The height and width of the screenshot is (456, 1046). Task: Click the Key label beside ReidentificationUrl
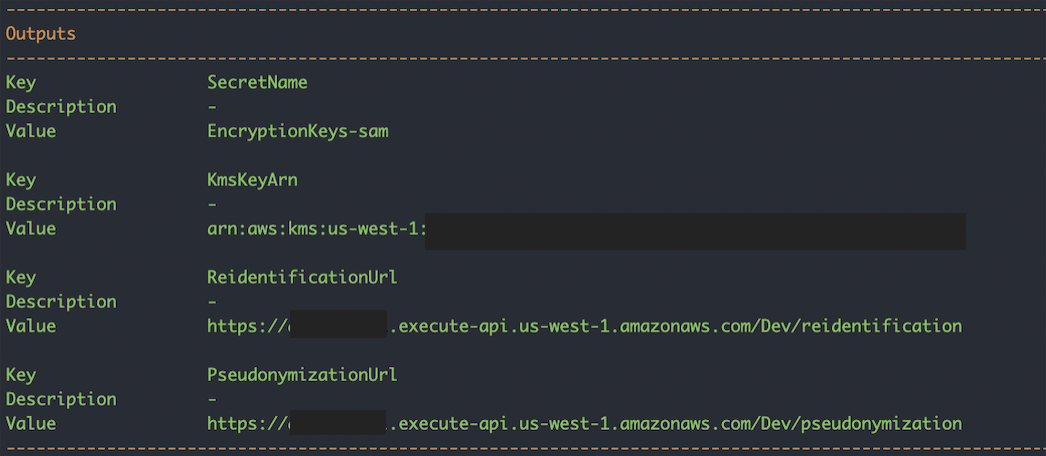coord(21,277)
